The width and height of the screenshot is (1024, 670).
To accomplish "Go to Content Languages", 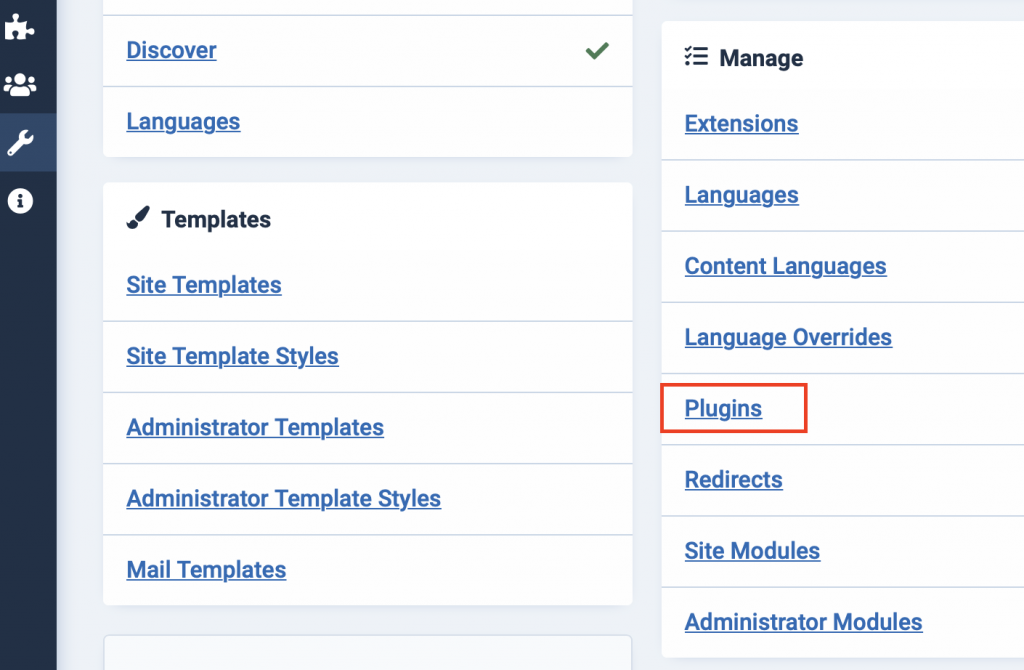I will pos(785,266).
